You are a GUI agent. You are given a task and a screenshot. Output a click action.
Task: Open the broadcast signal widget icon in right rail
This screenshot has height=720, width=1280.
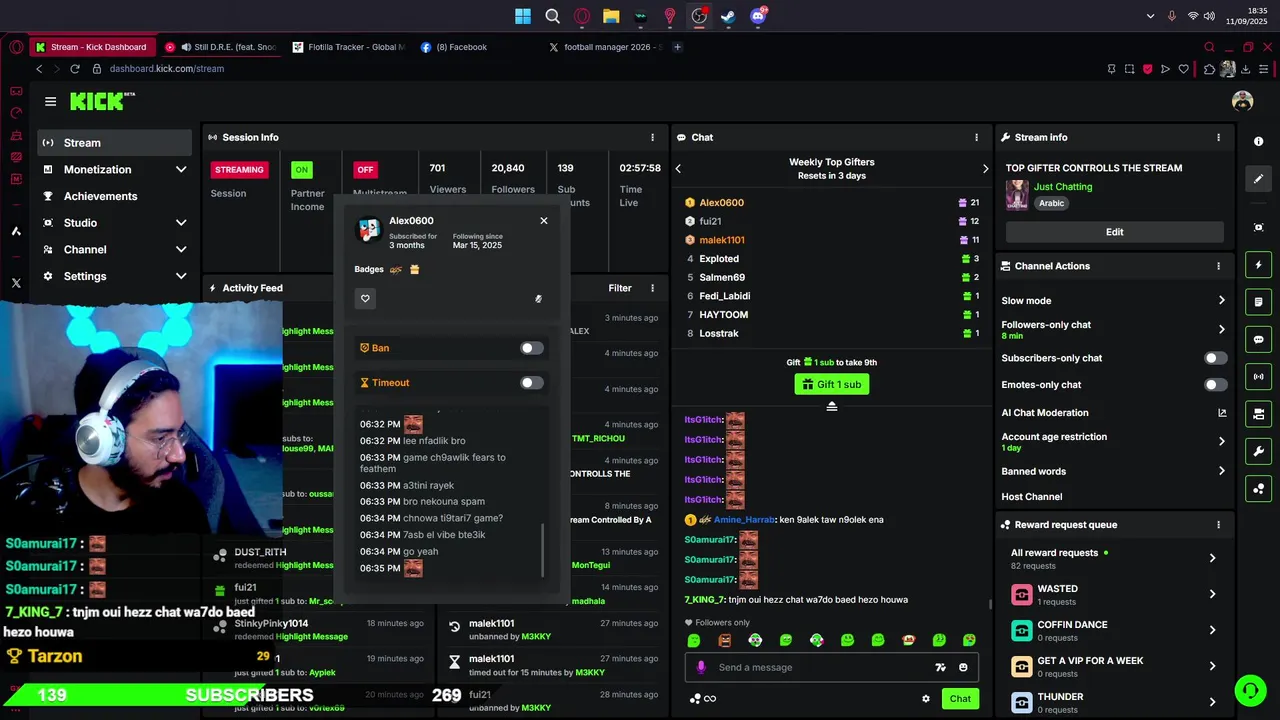pyautogui.click(x=1258, y=377)
